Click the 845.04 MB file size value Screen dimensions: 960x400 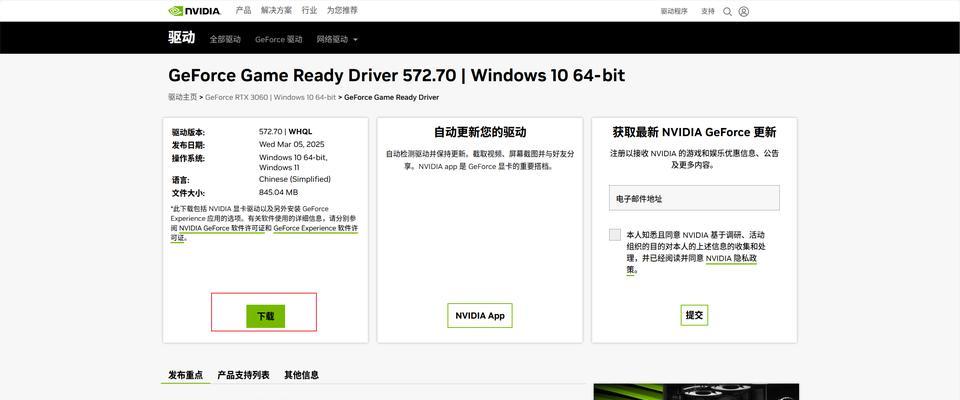[x=279, y=192]
